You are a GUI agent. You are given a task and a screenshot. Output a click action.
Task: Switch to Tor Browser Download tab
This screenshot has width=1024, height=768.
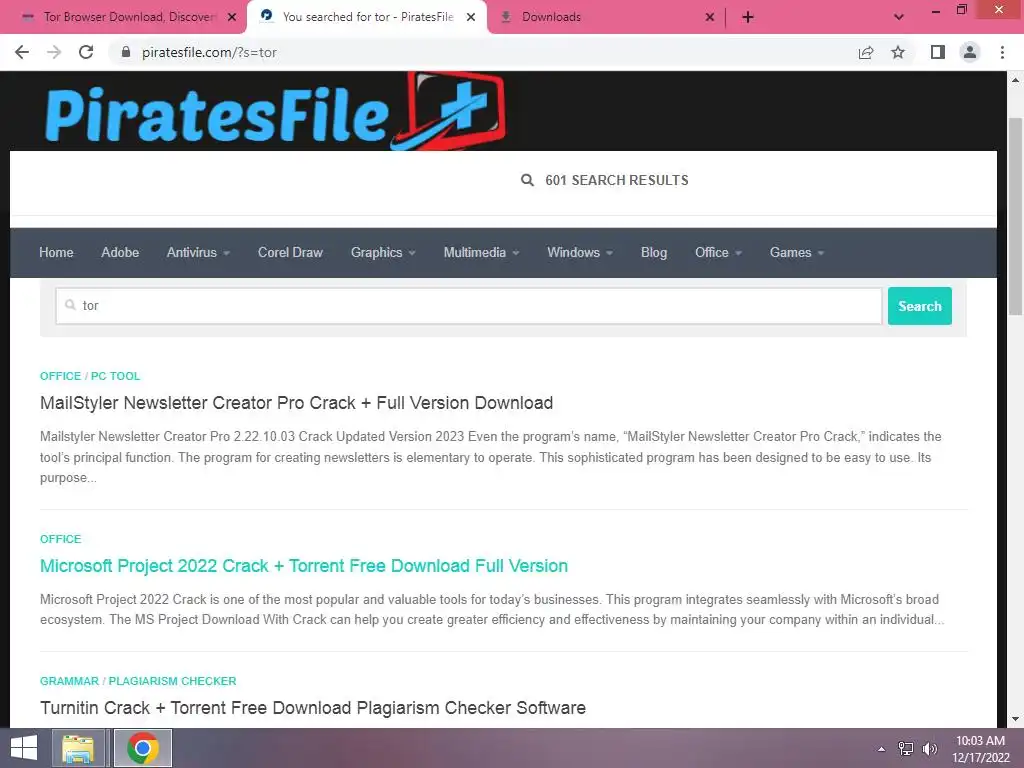point(129,17)
